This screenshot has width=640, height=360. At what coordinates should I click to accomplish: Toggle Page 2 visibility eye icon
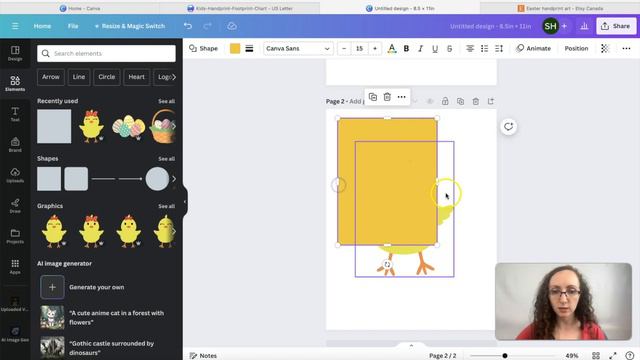430,101
